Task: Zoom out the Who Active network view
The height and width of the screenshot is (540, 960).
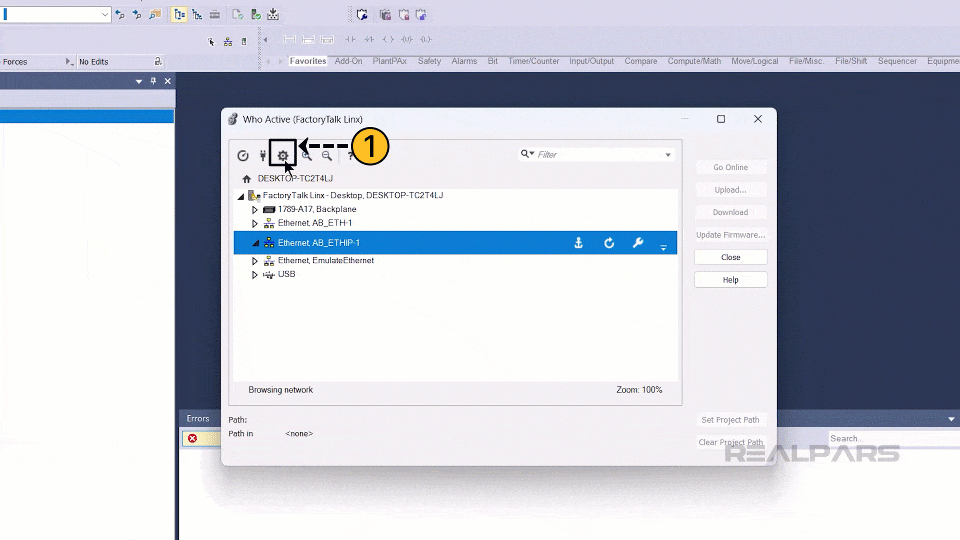Action: click(x=327, y=156)
